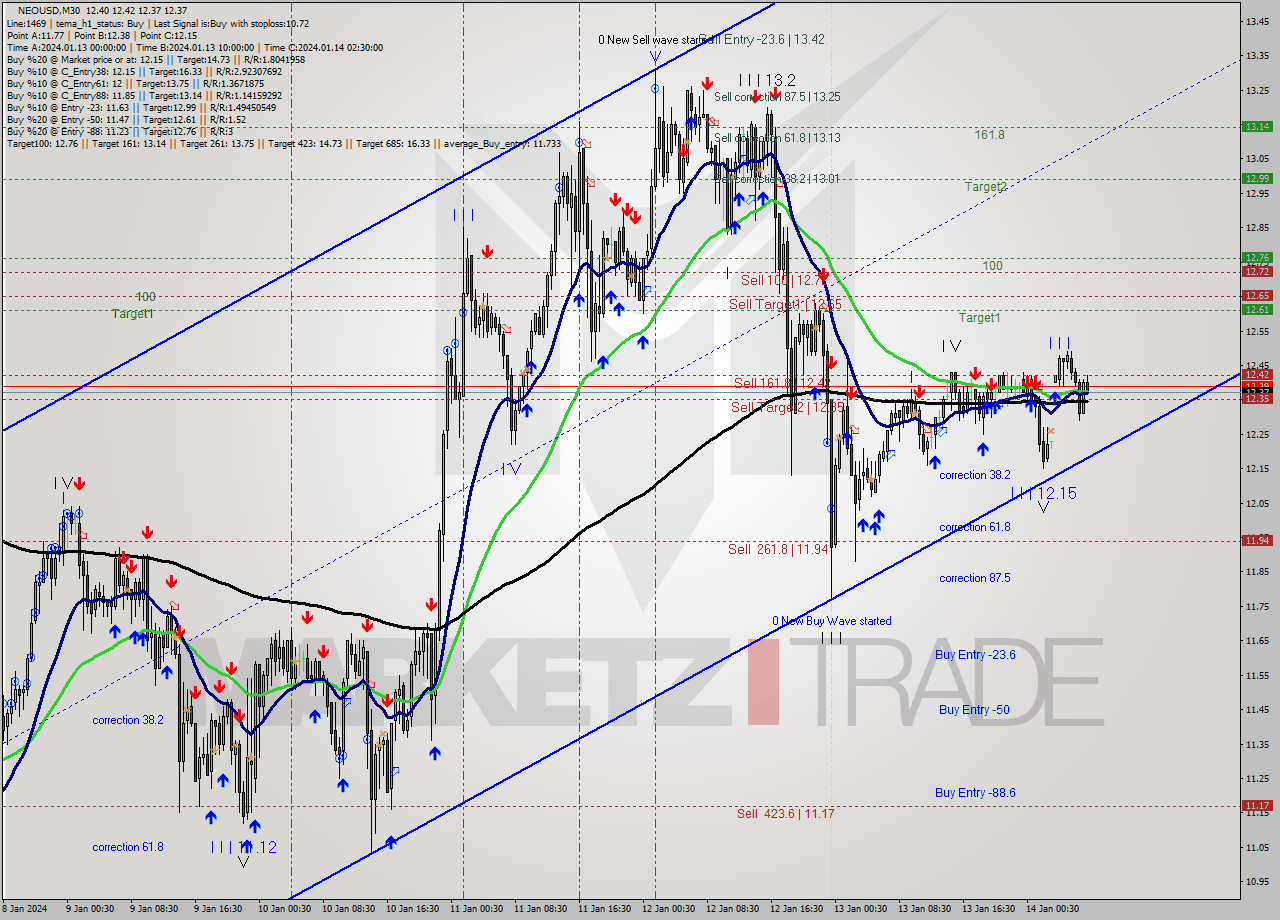The width and height of the screenshot is (1280, 920).
Task: Click the green '161.8' Fibonacci label
Action: [989, 134]
